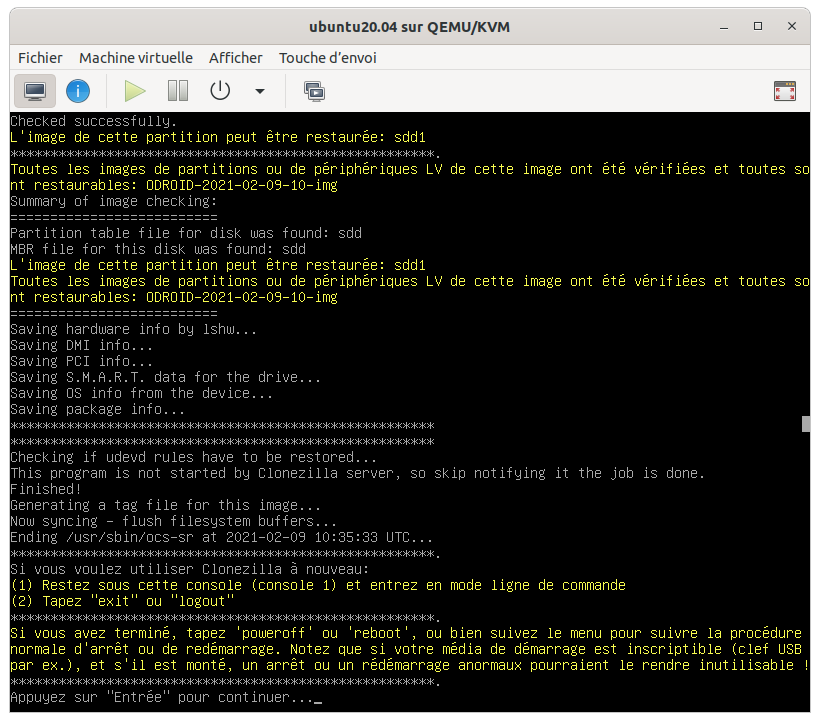Maximize the QEMU/KVM window
The width and height of the screenshot is (820, 722).
point(758,27)
